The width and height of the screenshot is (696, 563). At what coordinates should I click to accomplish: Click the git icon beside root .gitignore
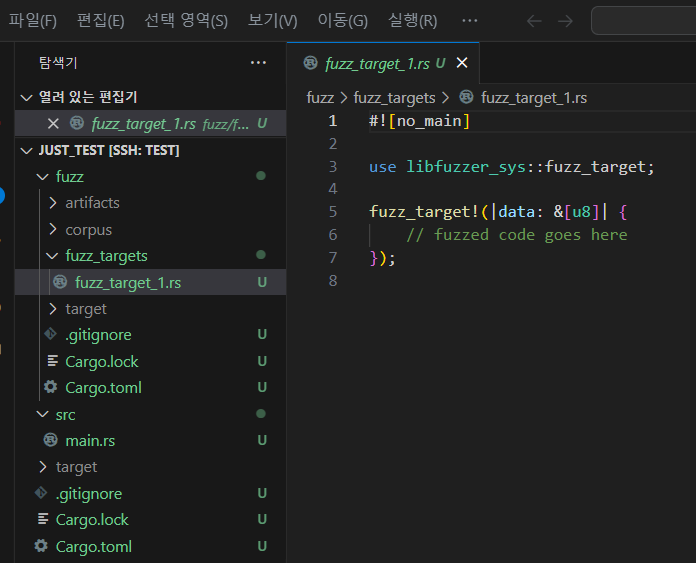pos(41,494)
